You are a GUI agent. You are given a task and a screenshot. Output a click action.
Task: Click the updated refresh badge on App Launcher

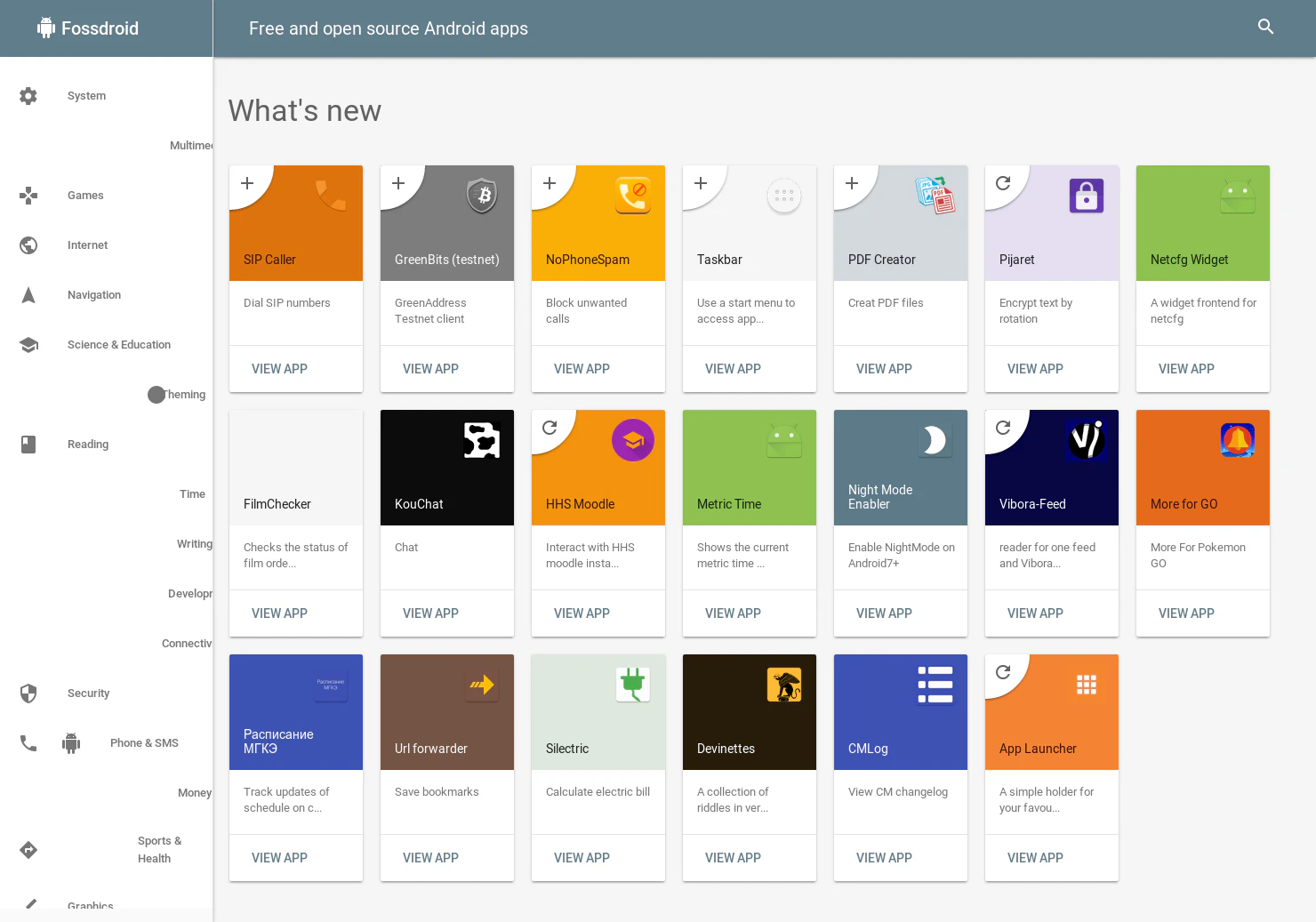pyautogui.click(x=1003, y=672)
